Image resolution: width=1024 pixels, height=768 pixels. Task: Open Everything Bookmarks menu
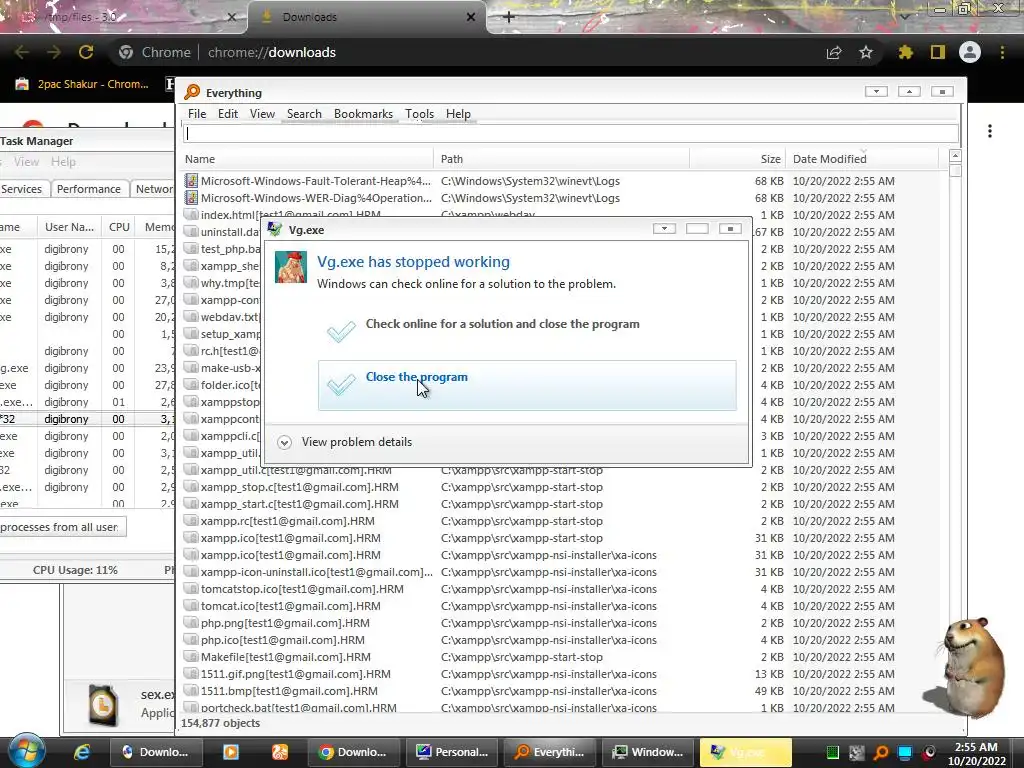pos(363,114)
